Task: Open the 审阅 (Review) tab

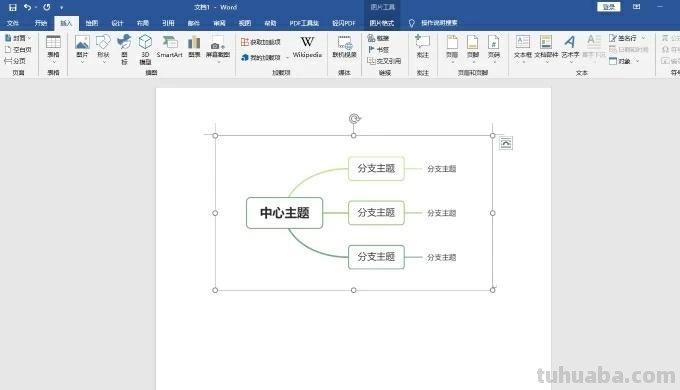Action: point(219,23)
